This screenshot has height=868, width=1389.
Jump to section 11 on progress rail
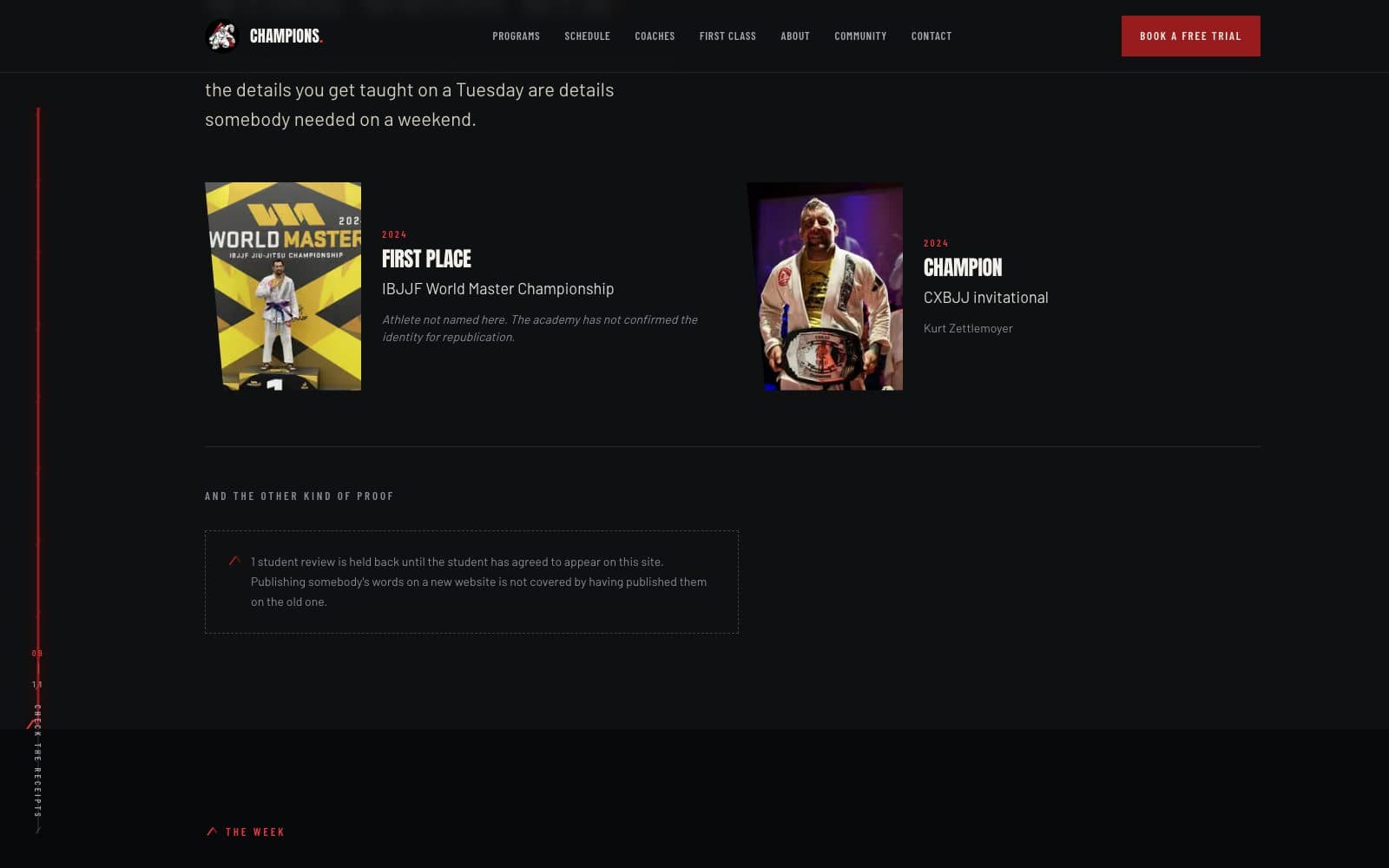(x=36, y=685)
